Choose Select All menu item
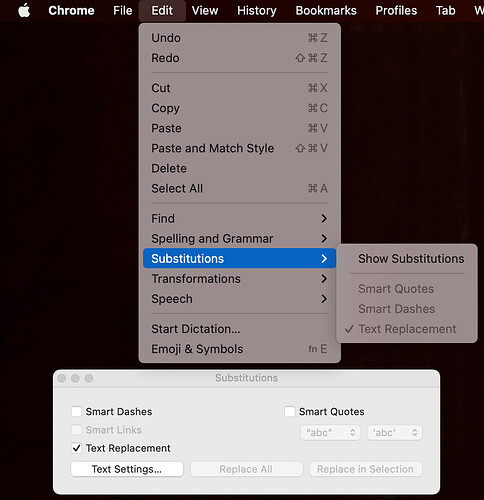The image size is (484, 500). click(239, 188)
